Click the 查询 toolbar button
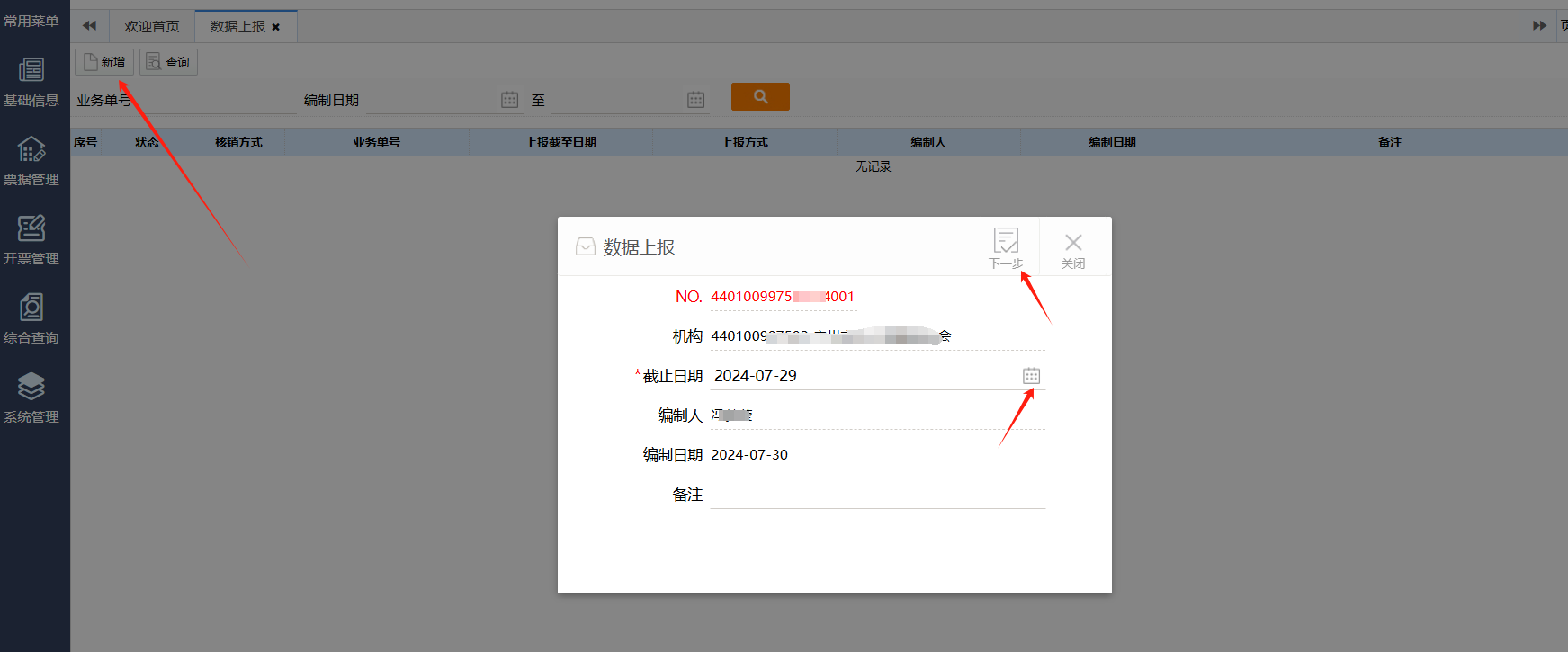 point(168,62)
